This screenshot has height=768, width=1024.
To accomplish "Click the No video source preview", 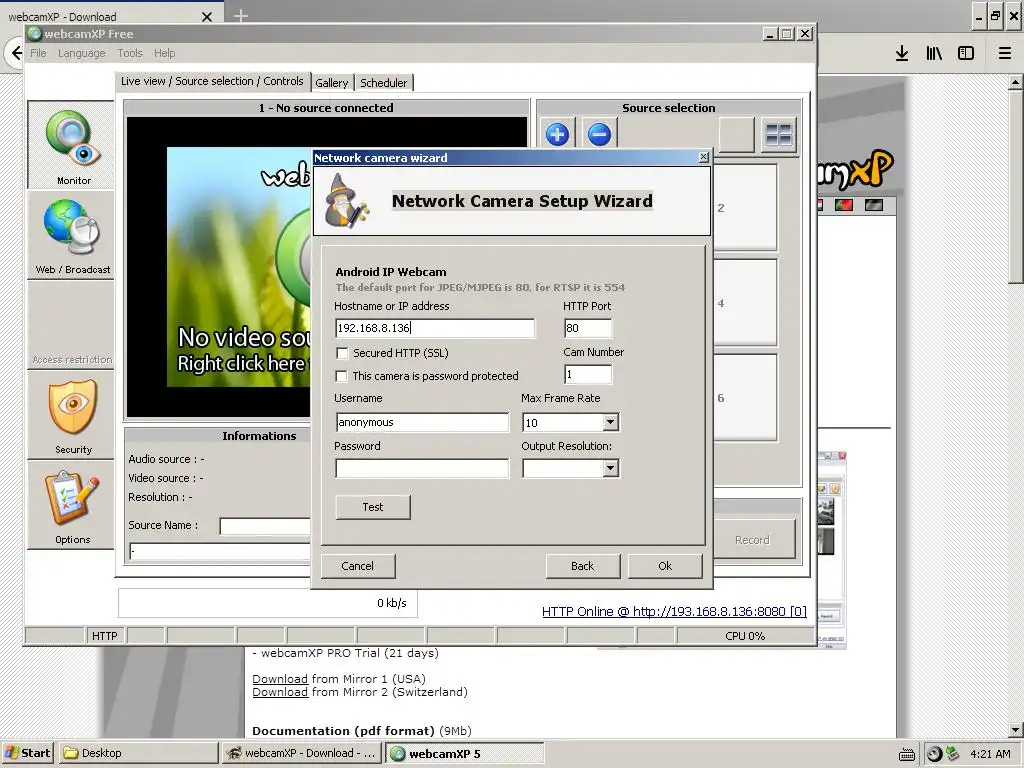I will (x=239, y=266).
